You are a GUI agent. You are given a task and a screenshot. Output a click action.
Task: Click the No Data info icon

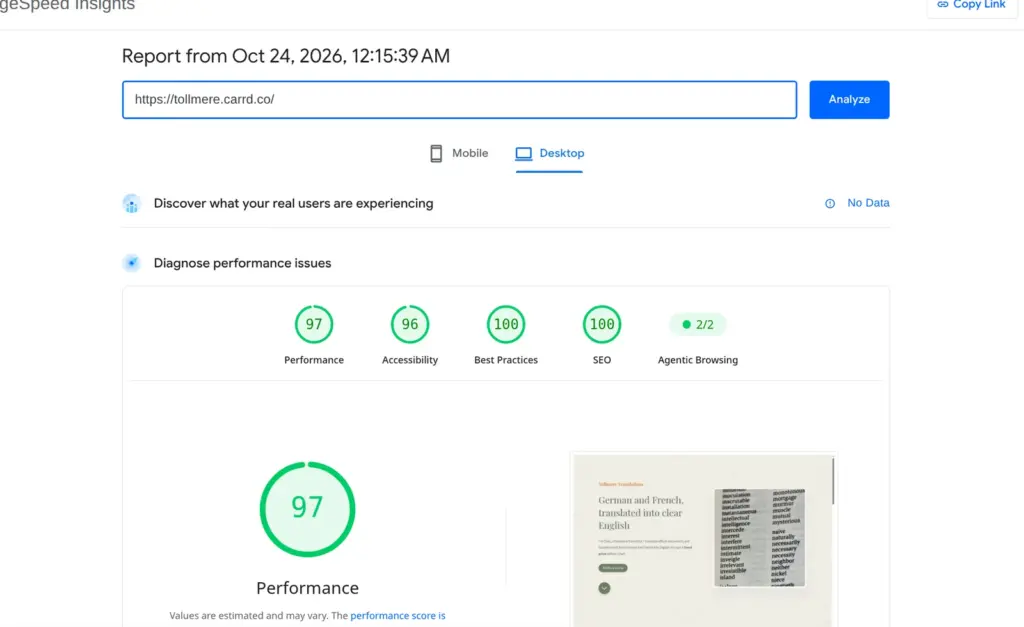pos(829,203)
